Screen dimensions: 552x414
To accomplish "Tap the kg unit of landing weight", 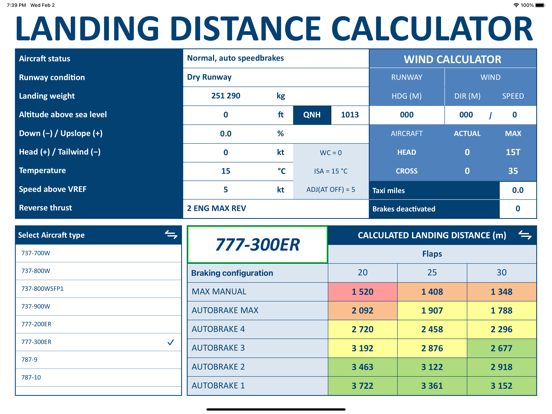I will pyautogui.click(x=281, y=96).
